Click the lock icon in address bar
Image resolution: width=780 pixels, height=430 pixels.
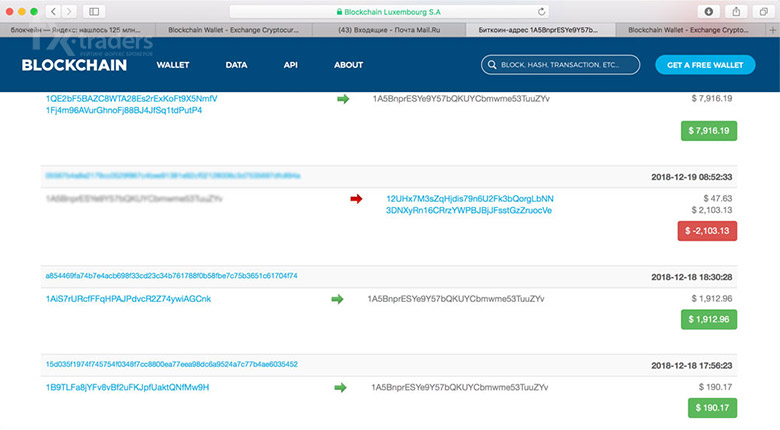[339, 11]
